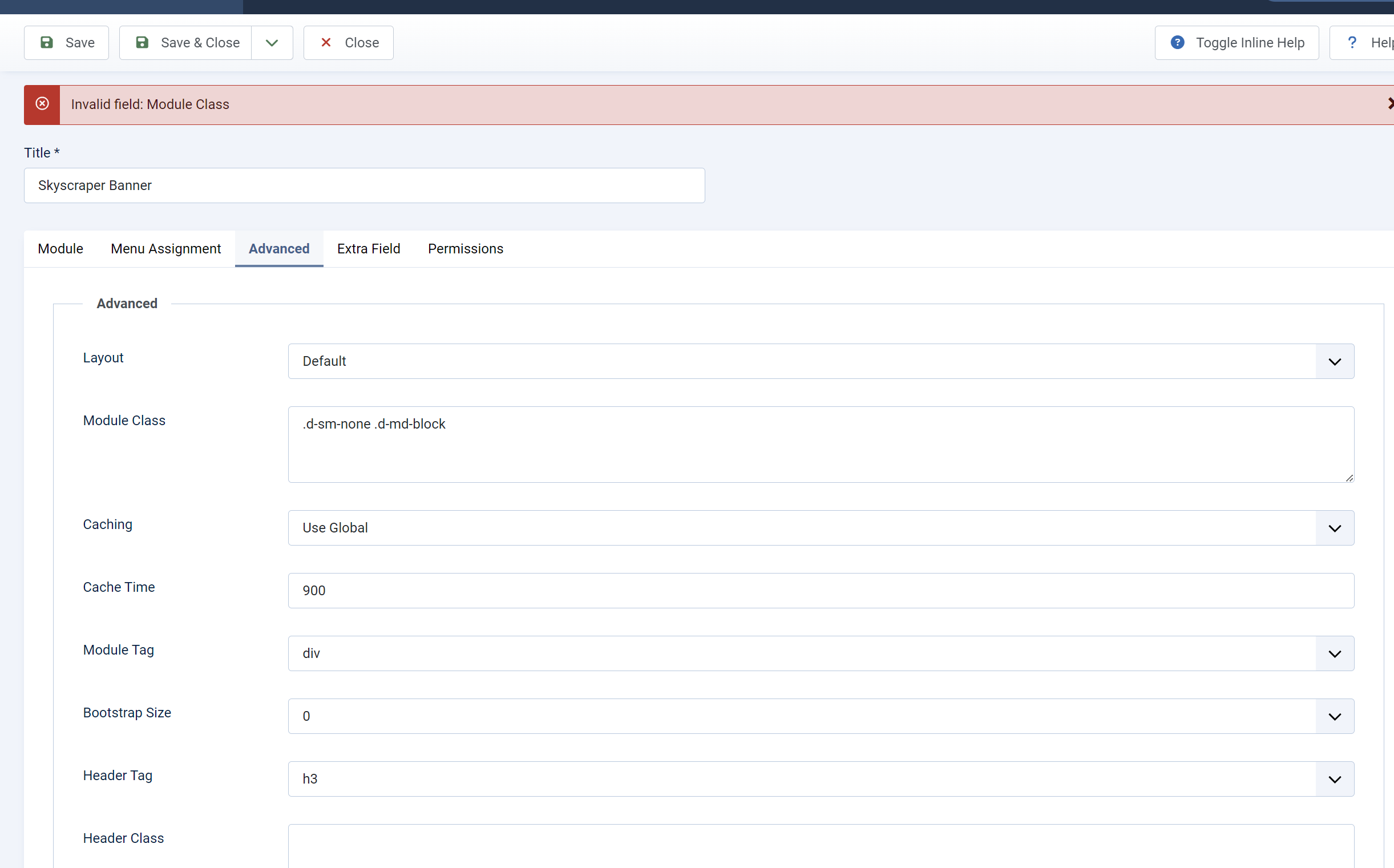Click inside the Module Class textarea

(821, 445)
